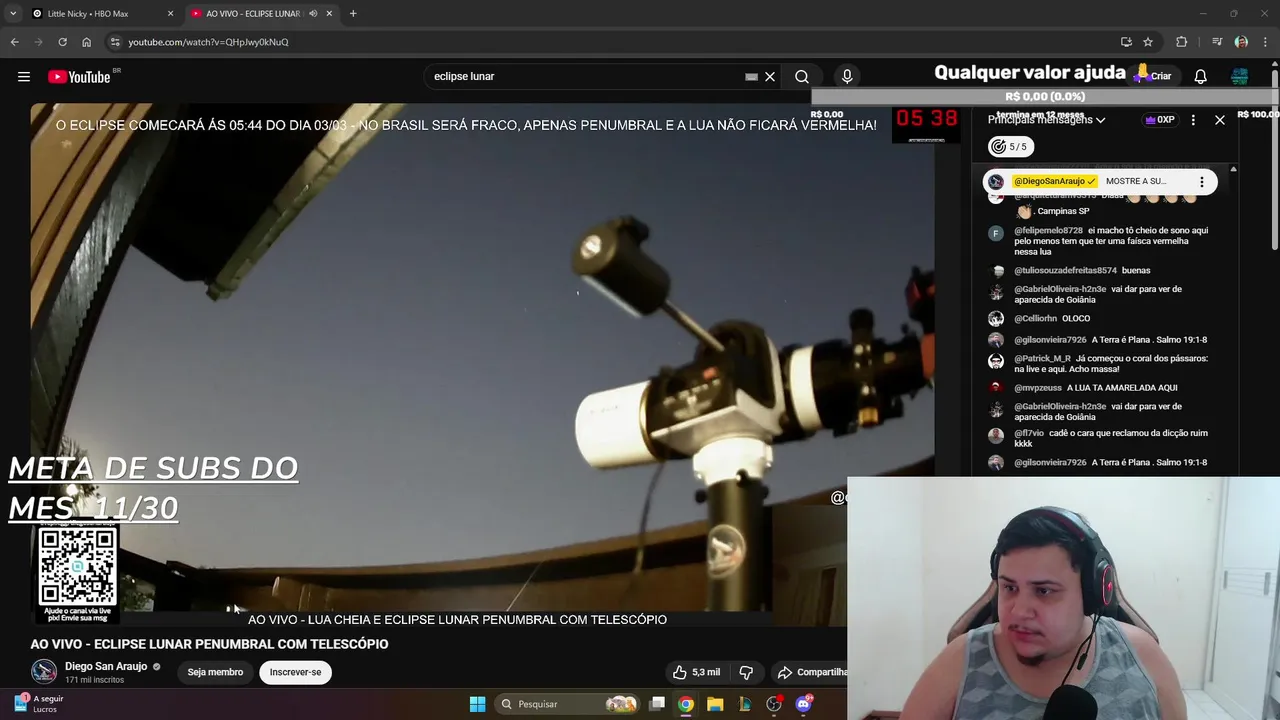This screenshot has width=1280, height=720.
Task: Open OBS Studio from the taskbar
Action: point(774,704)
